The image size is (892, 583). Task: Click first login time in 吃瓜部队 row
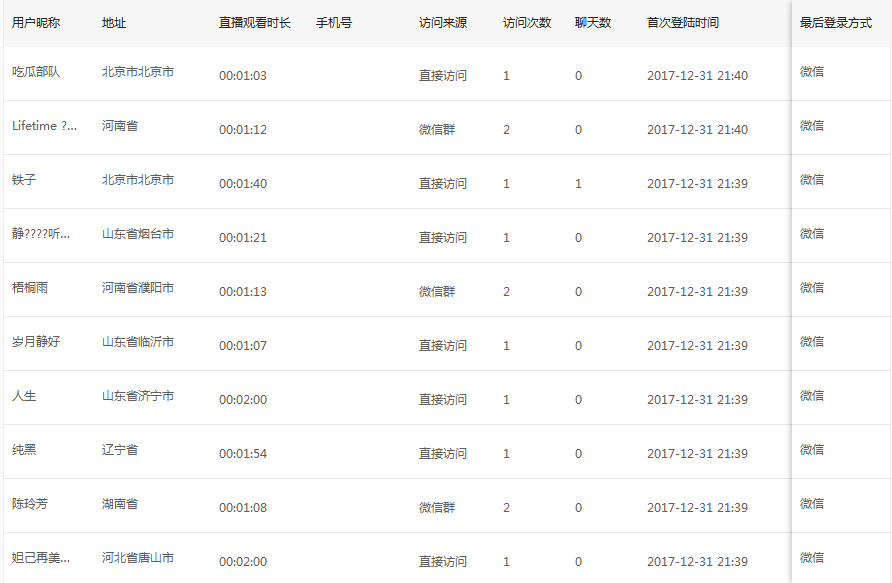point(697,76)
